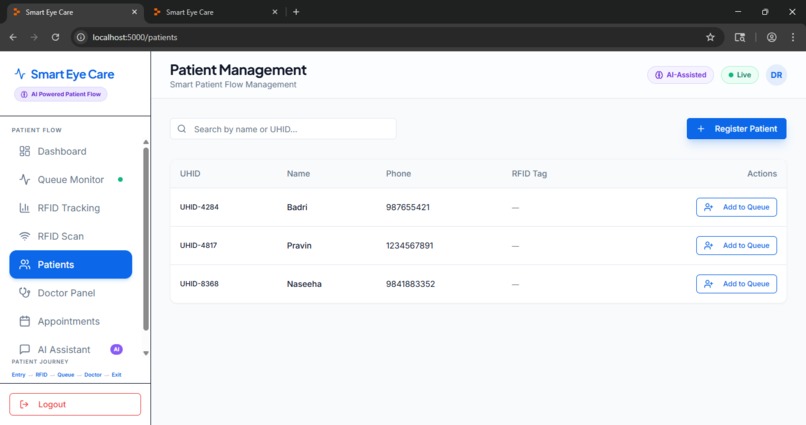This screenshot has width=806, height=425.
Task: Click the UHID column header
Action: 190,174
